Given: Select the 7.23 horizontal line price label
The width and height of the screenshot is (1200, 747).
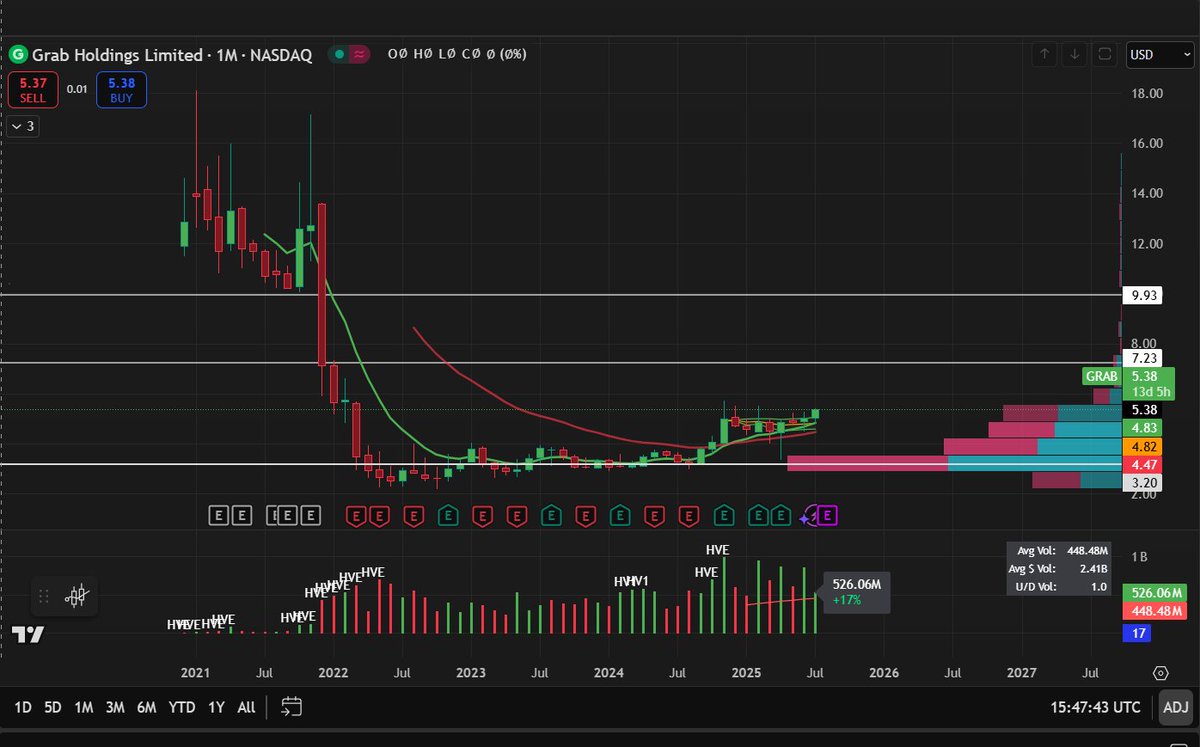Looking at the screenshot, I should click(x=1144, y=358).
